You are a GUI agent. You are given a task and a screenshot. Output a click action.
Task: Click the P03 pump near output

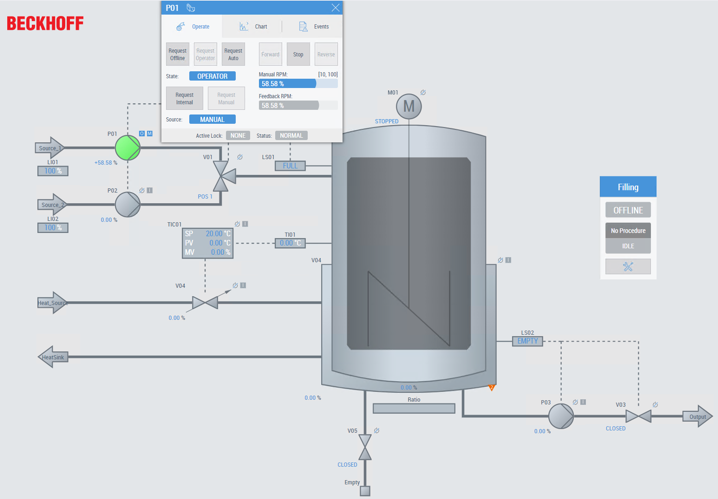coord(561,416)
